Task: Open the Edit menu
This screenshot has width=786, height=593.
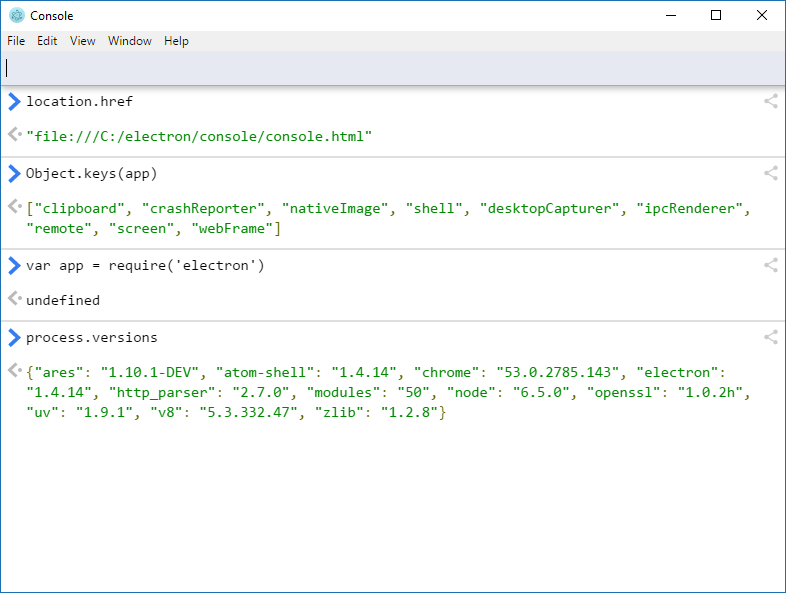Action: point(47,41)
